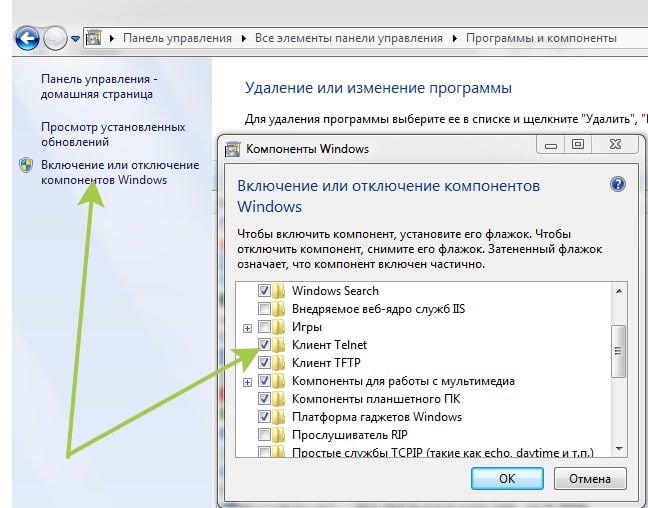Click the Клиент Telnet folder icon
Viewport: 648px width, 508px height.
pyautogui.click(x=279, y=345)
